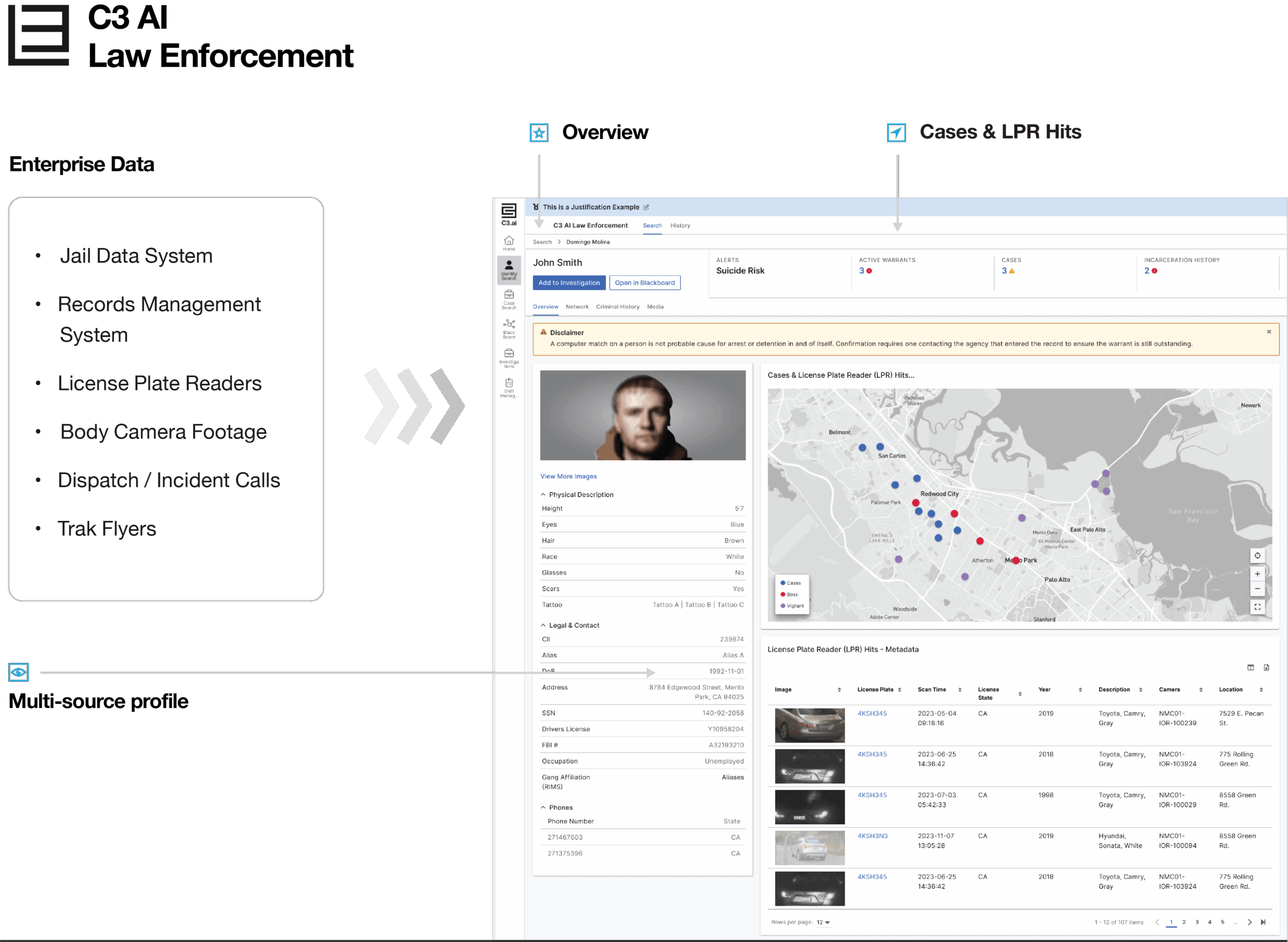Open Investigations from the sidebar
Image resolution: width=1288 pixels, height=942 pixels.
pyautogui.click(x=509, y=358)
